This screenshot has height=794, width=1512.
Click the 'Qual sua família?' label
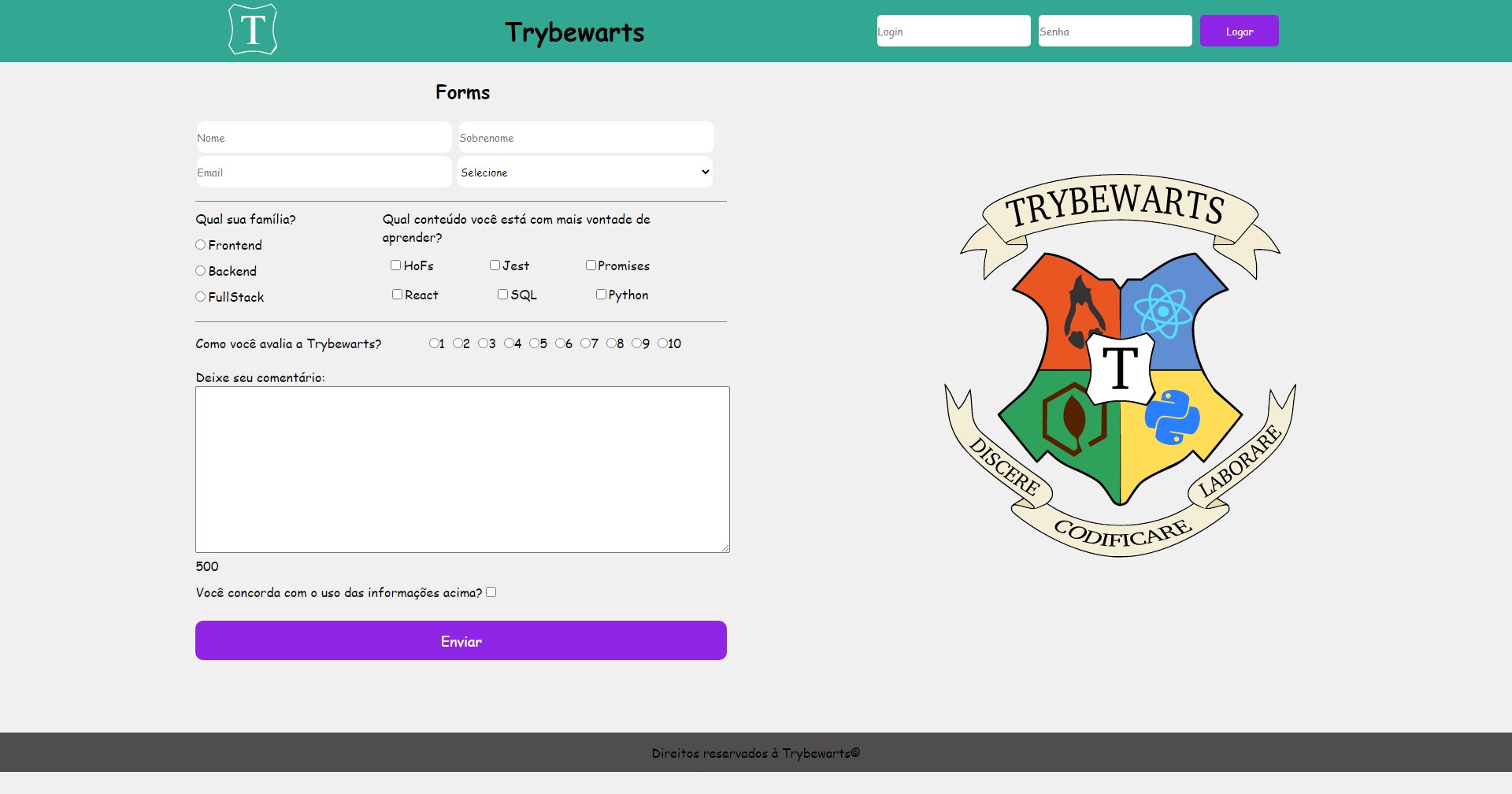click(246, 219)
